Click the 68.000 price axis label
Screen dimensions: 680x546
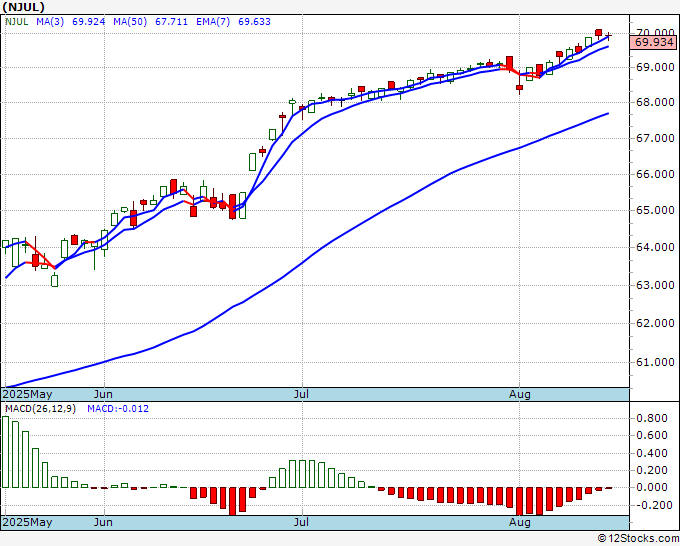point(655,102)
